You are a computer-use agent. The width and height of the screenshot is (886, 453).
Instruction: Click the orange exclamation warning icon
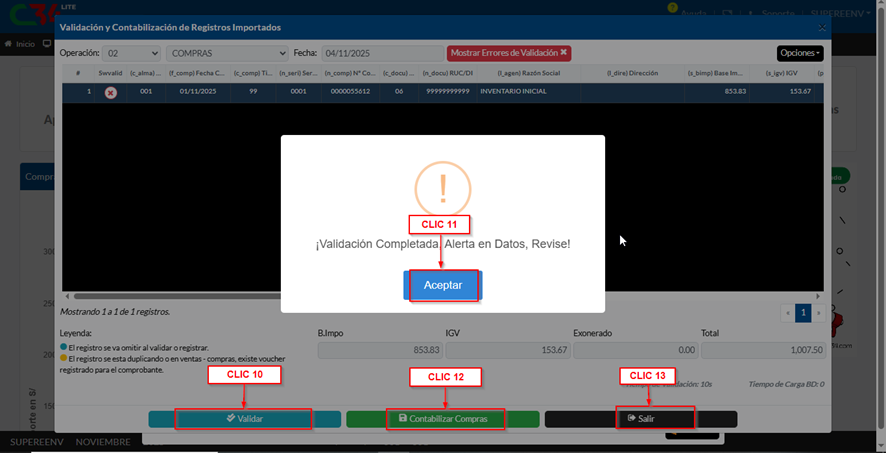pos(443,187)
